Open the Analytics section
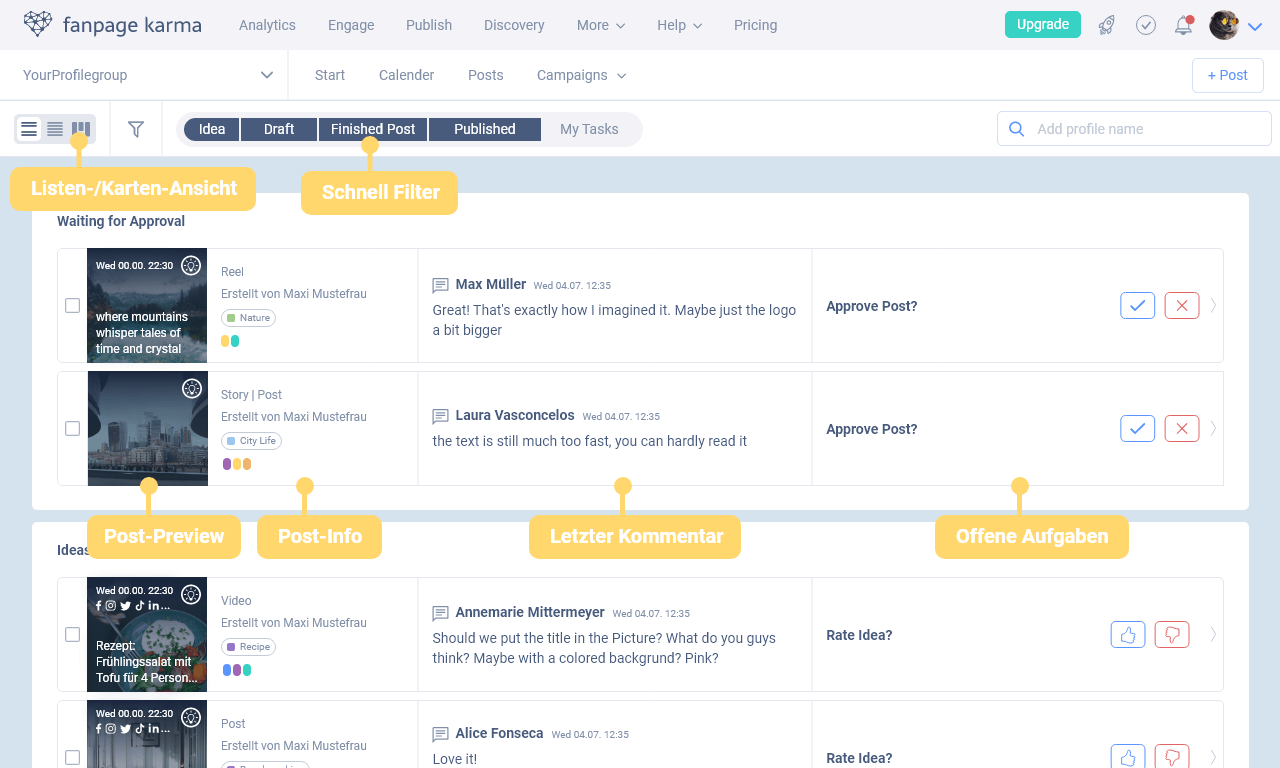The width and height of the screenshot is (1280, 768). [267, 25]
